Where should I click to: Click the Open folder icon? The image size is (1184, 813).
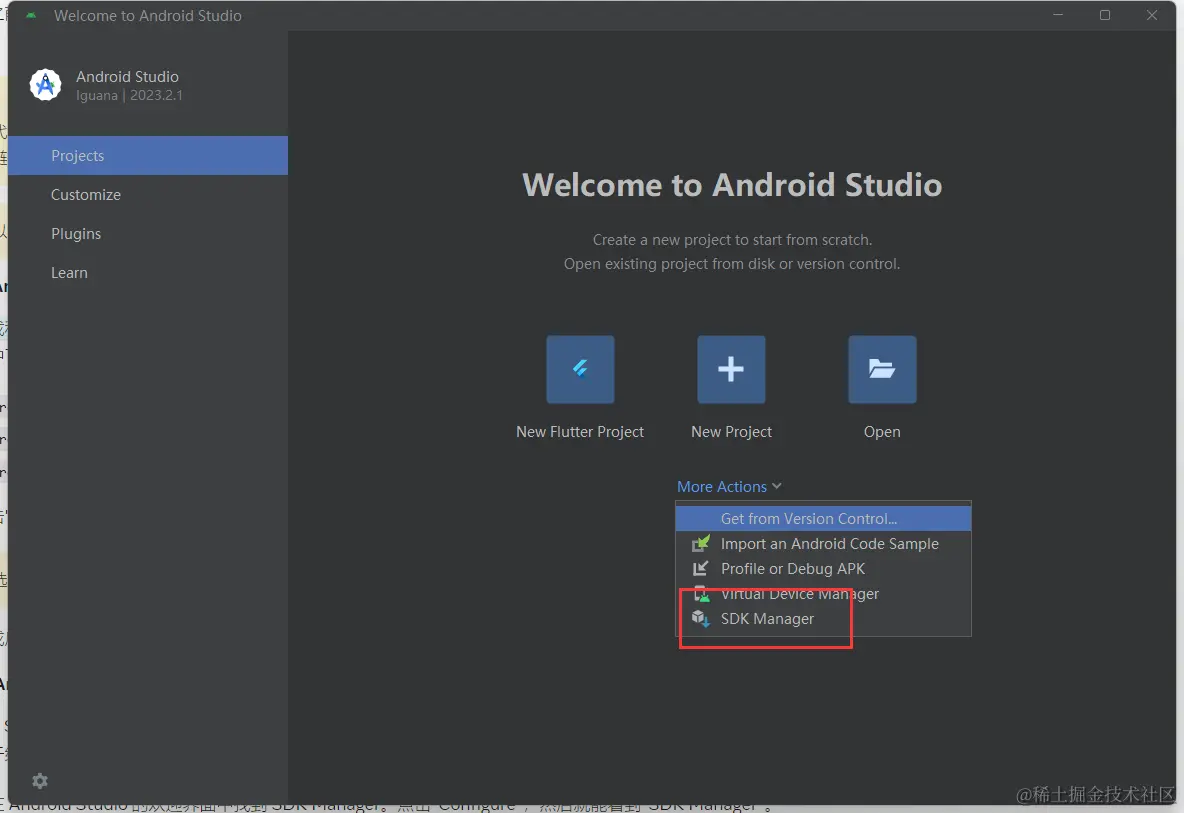click(882, 369)
